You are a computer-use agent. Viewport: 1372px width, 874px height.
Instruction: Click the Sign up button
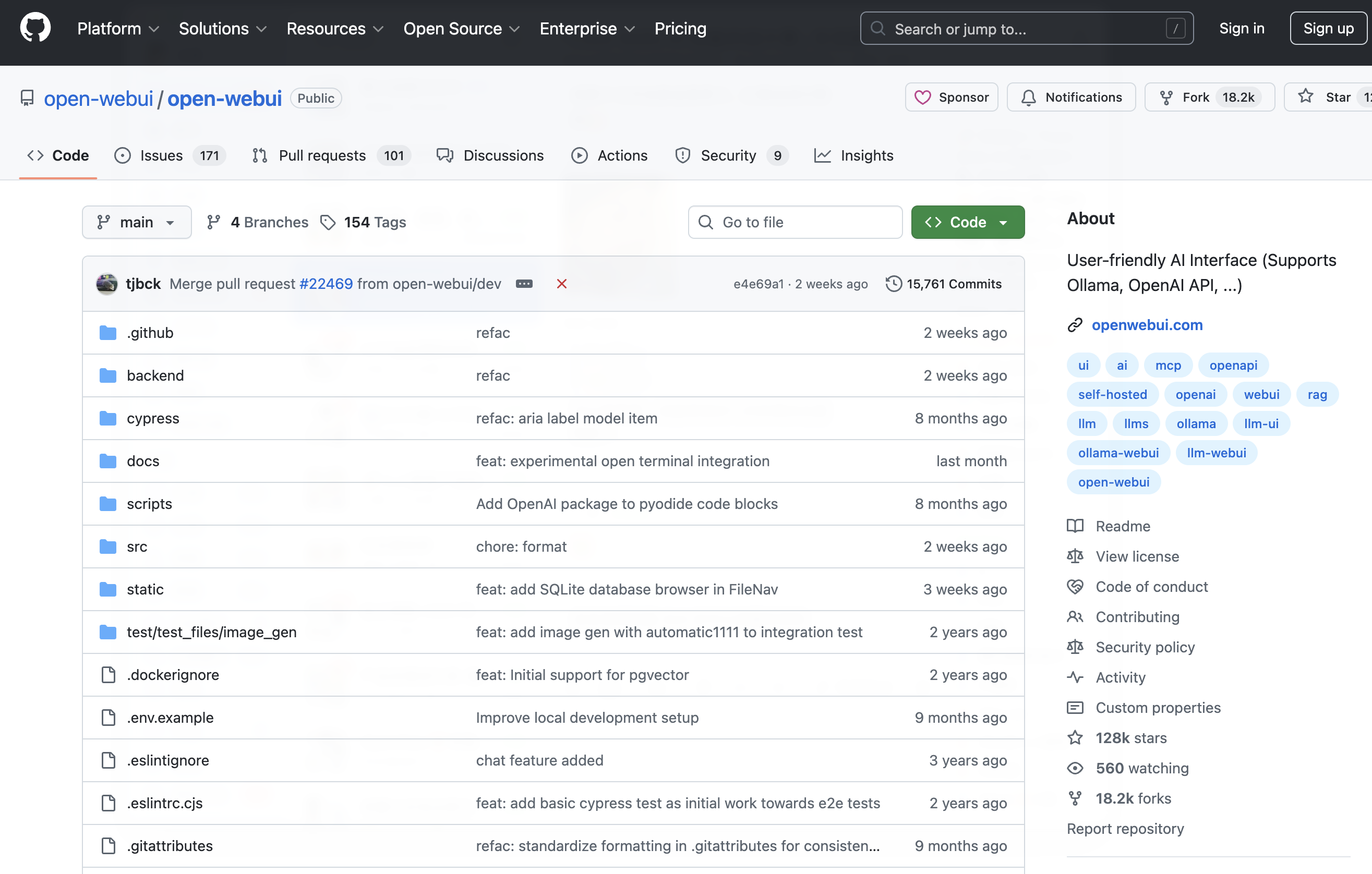click(1327, 29)
